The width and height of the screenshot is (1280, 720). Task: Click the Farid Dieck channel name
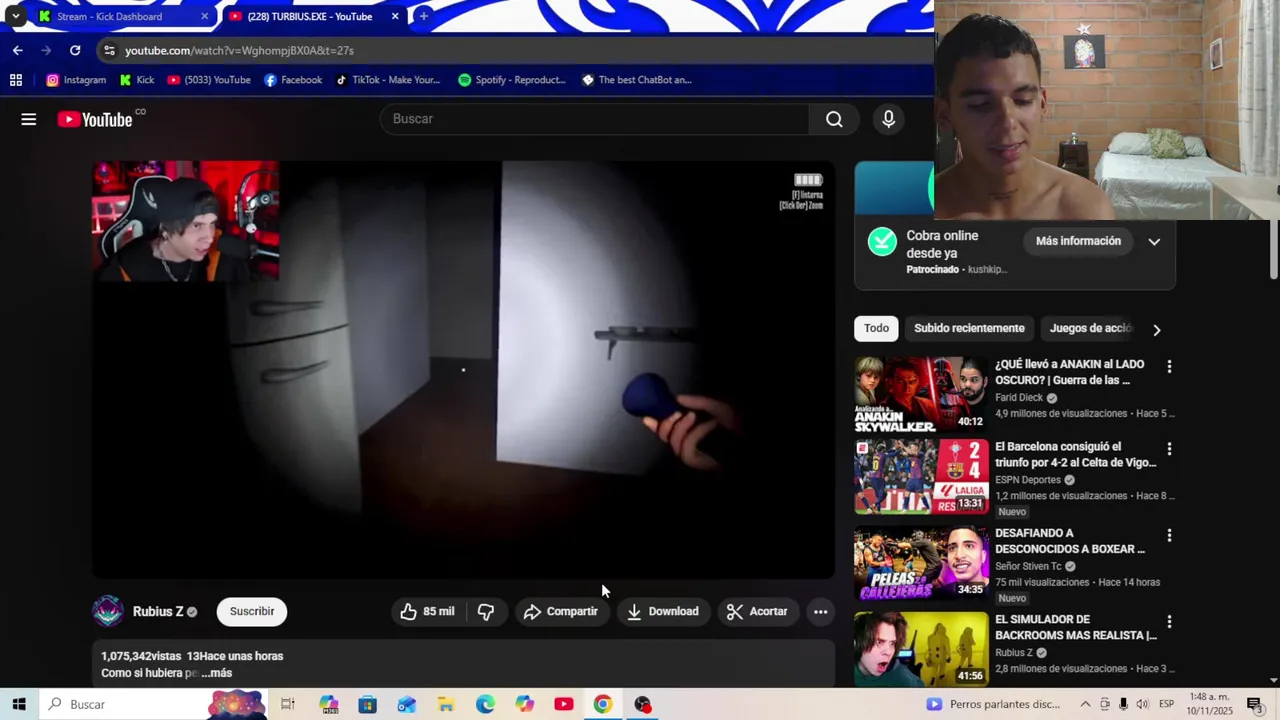pyautogui.click(x=1019, y=397)
